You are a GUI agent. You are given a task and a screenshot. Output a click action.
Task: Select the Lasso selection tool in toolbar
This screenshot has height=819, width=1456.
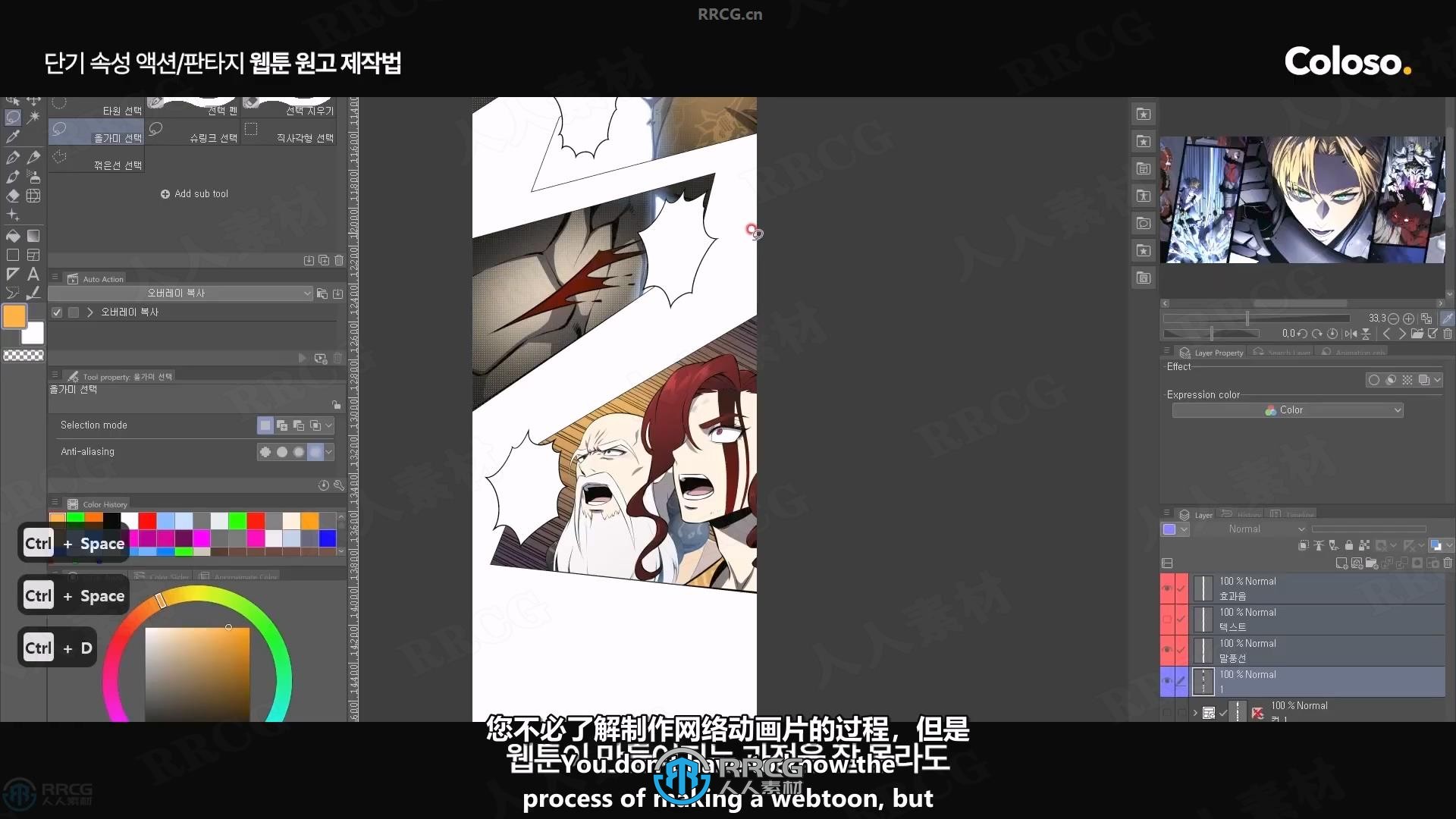13,118
